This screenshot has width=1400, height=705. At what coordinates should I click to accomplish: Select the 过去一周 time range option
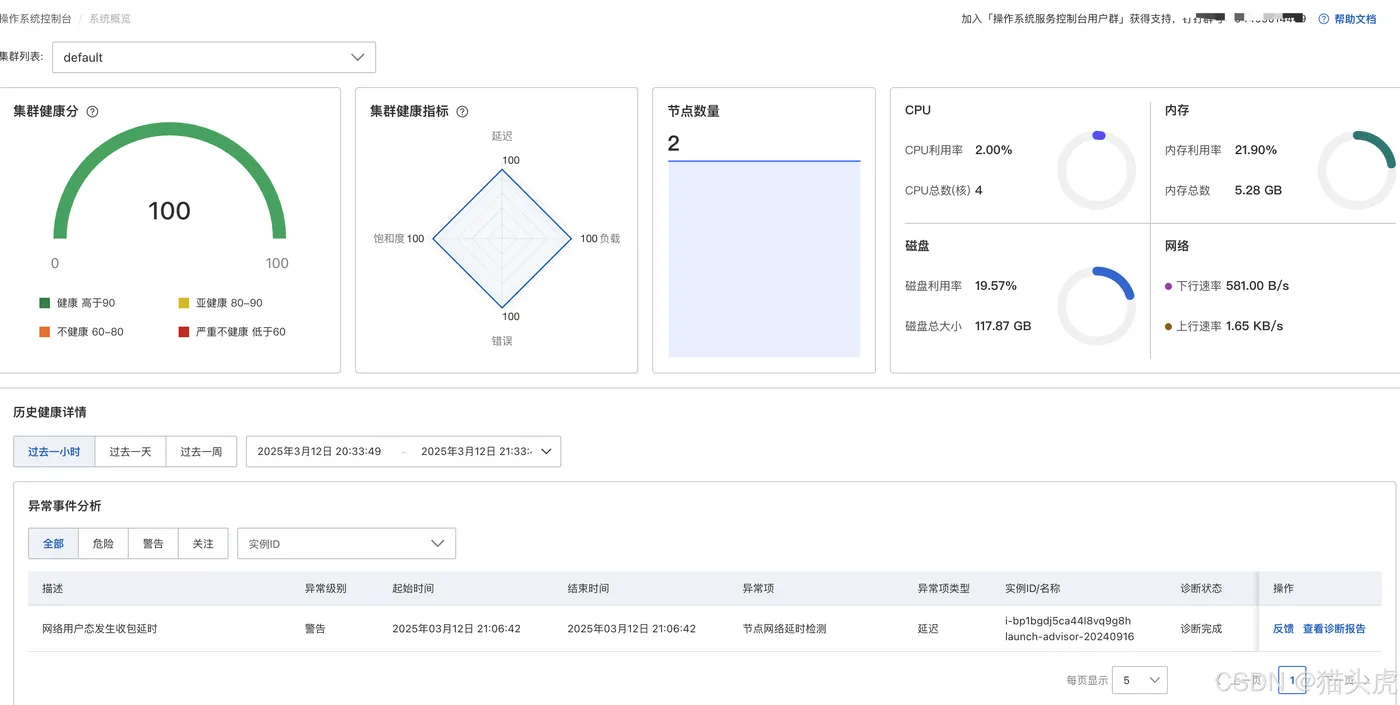(201, 452)
